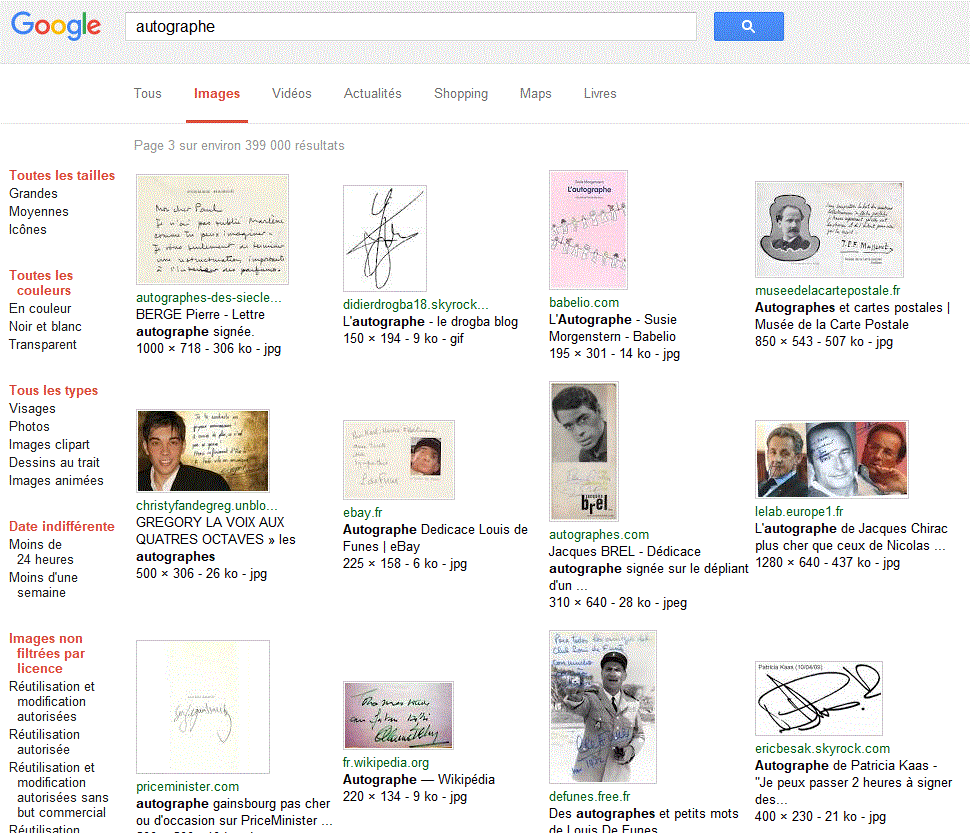Visit museedelacartepostale.fr source link

(x=828, y=291)
